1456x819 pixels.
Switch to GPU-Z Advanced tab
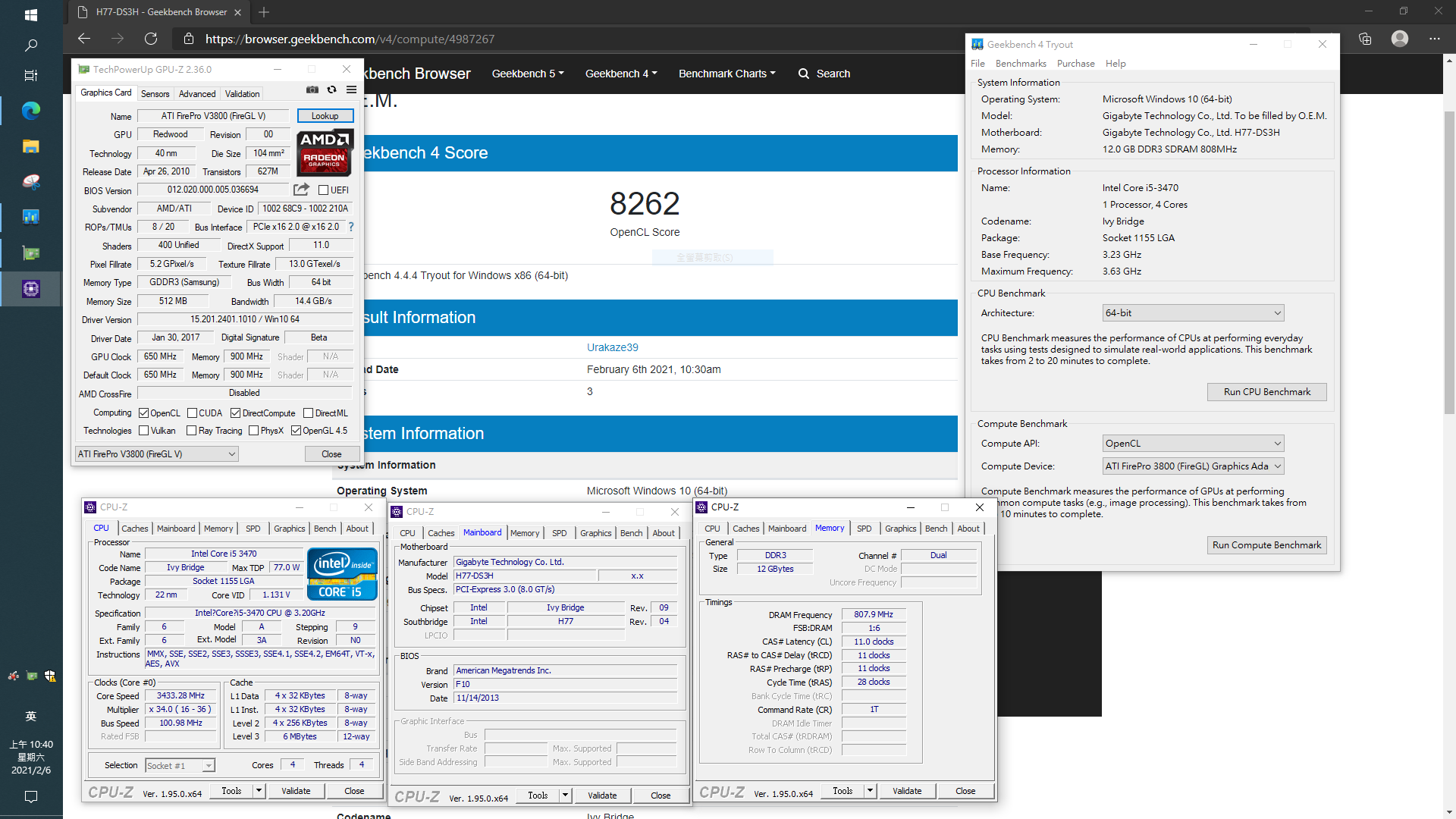coord(197,94)
